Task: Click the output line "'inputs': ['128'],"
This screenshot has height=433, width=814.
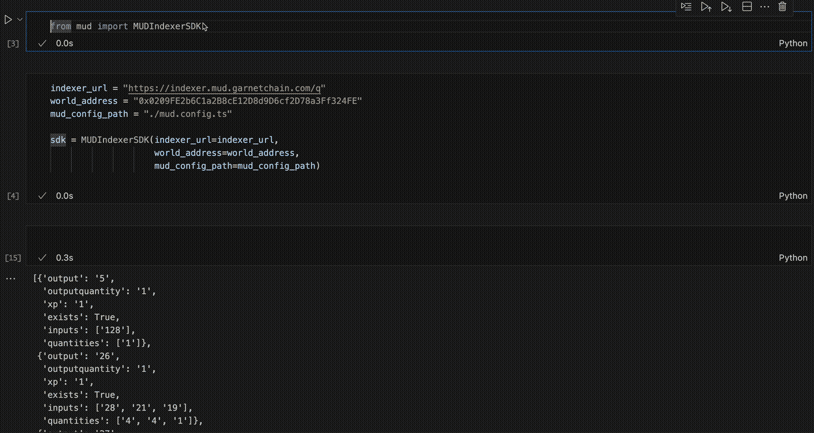Action: [89, 330]
